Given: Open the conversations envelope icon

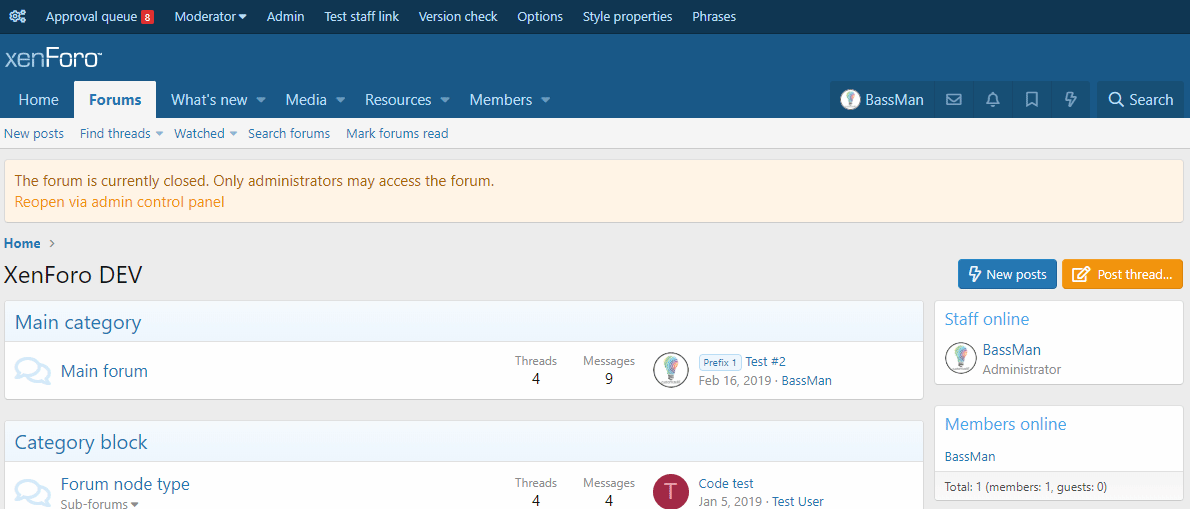Looking at the screenshot, I should pos(954,100).
